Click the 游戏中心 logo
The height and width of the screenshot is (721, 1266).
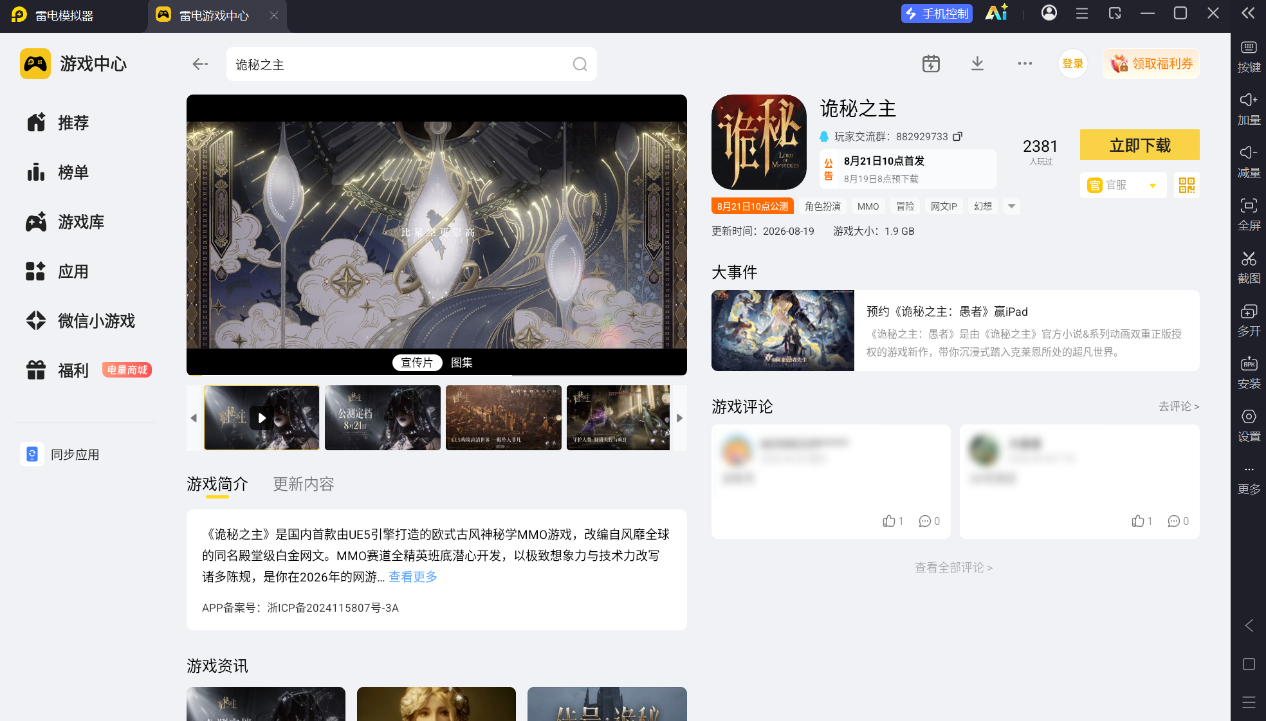[74, 64]
